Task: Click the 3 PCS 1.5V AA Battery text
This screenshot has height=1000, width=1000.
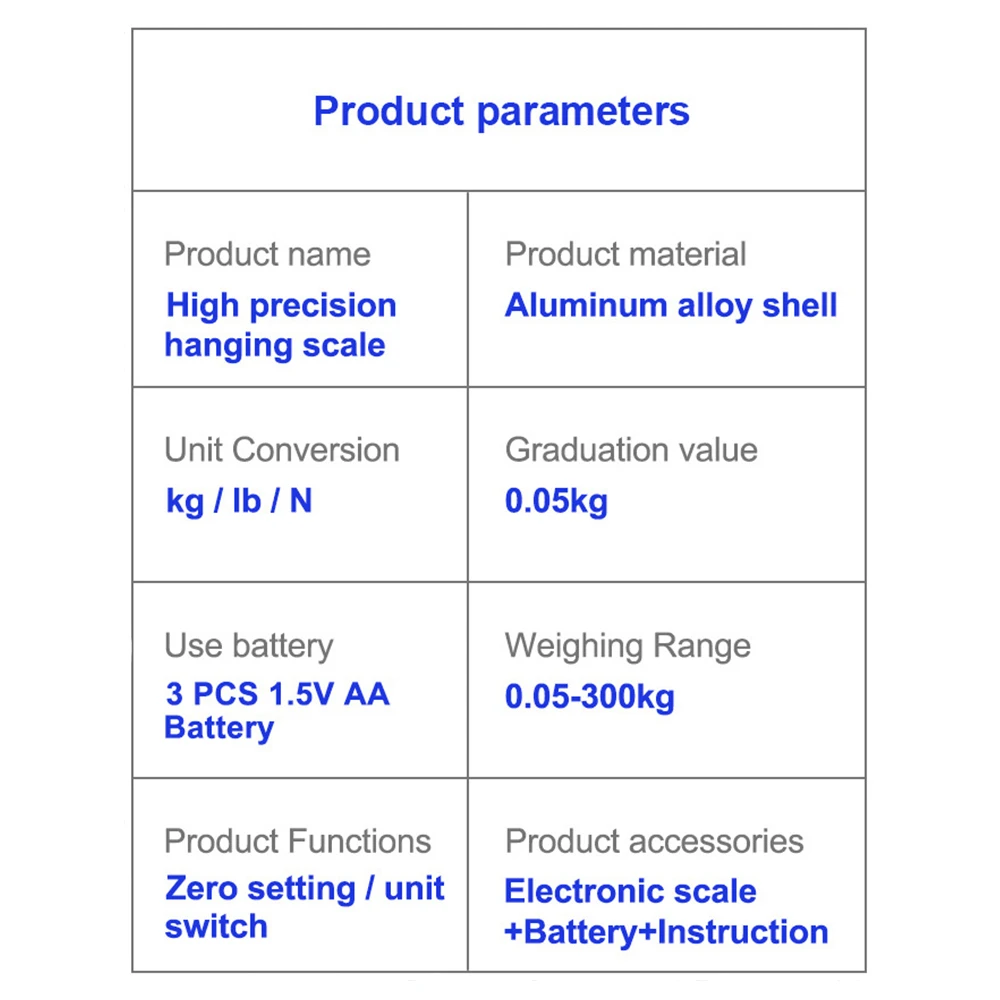Action: click(276, 710)
